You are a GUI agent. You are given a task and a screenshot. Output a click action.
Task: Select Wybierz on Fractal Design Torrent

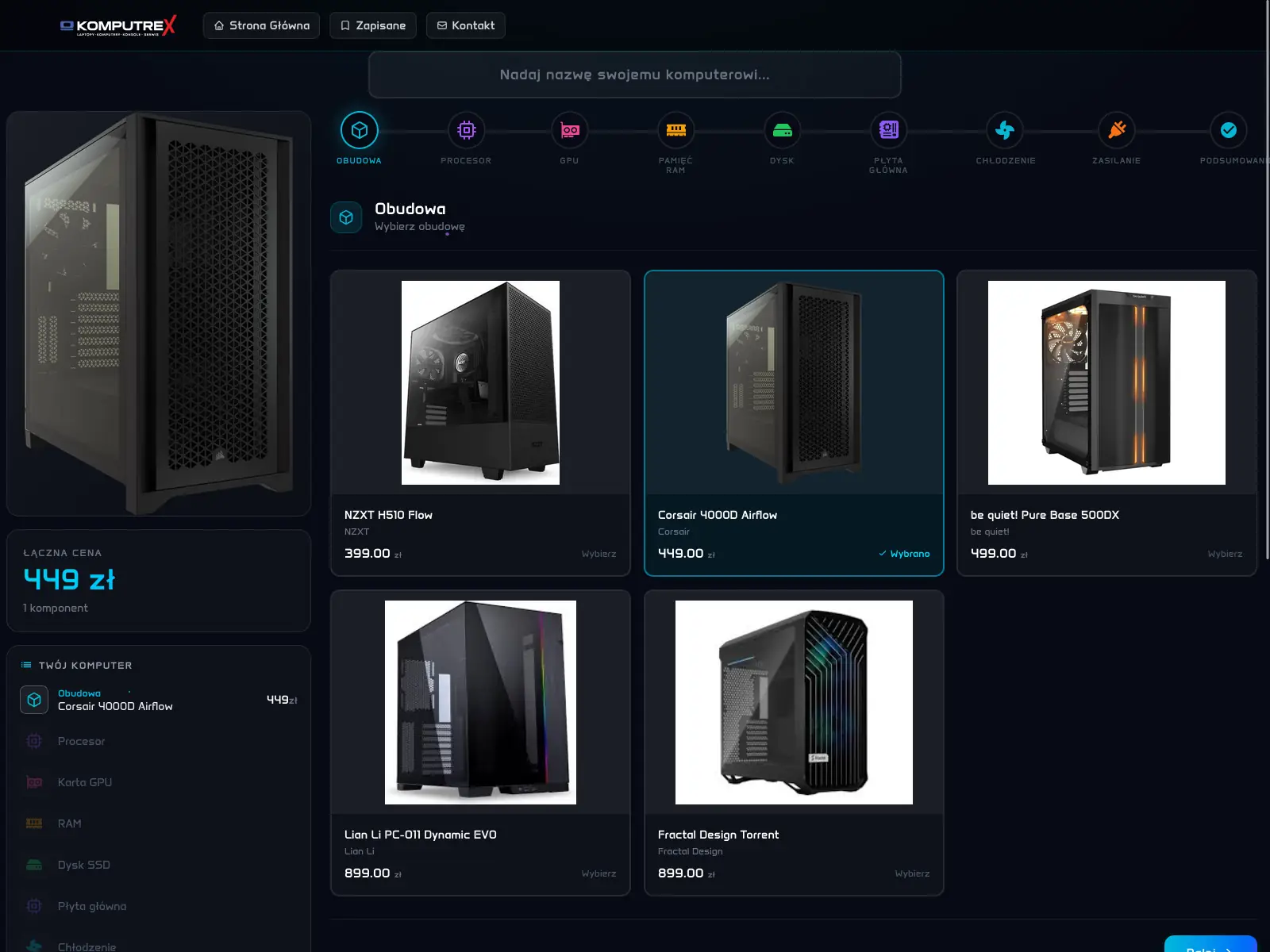[911, 872]
